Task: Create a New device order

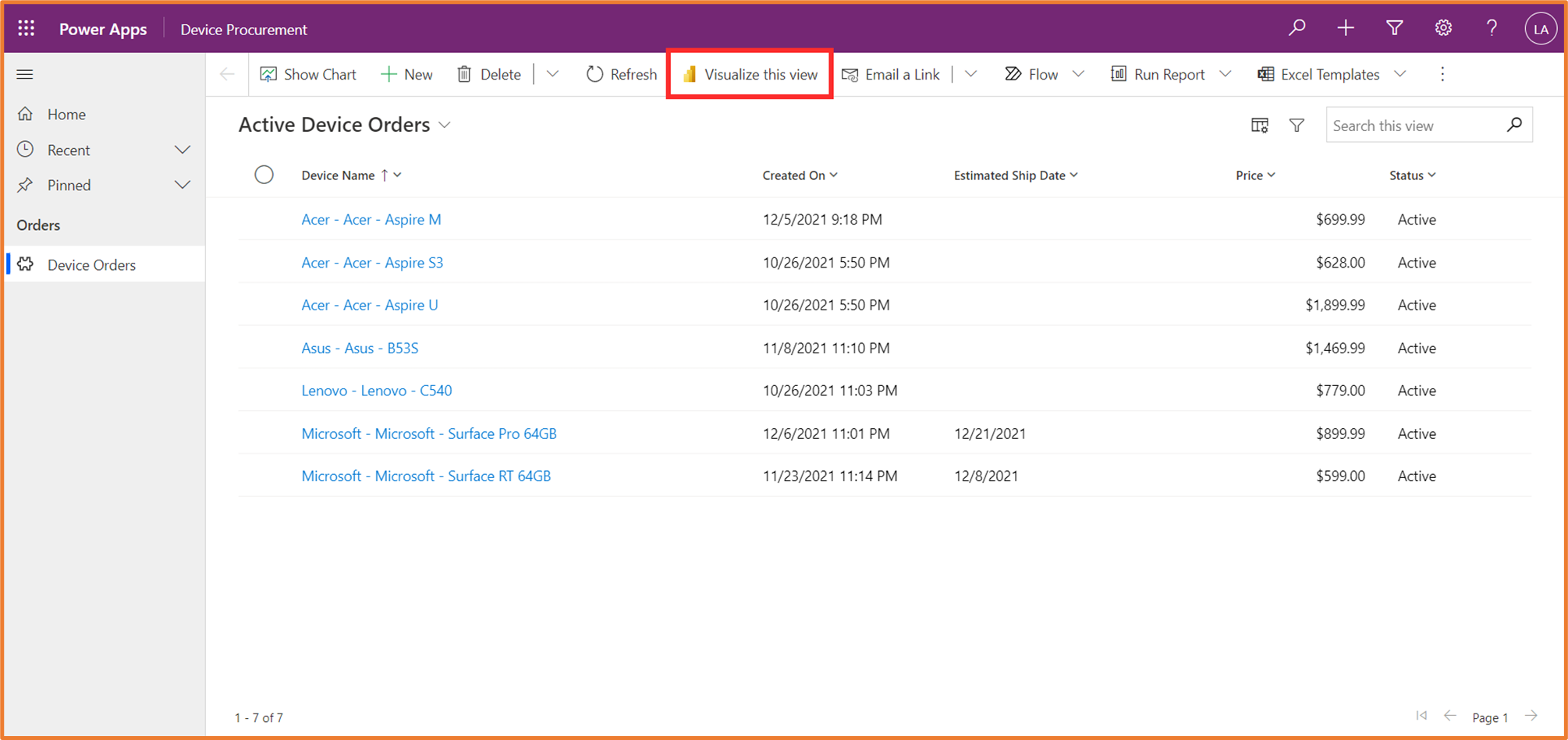Action: pos(406,74)
